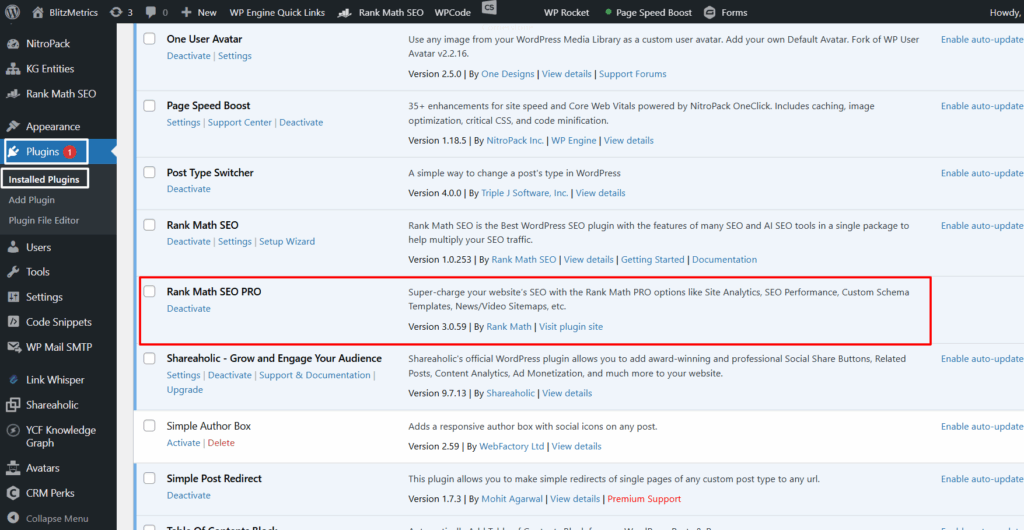Click the Link Whisper sidebar icon

[12, 380]
